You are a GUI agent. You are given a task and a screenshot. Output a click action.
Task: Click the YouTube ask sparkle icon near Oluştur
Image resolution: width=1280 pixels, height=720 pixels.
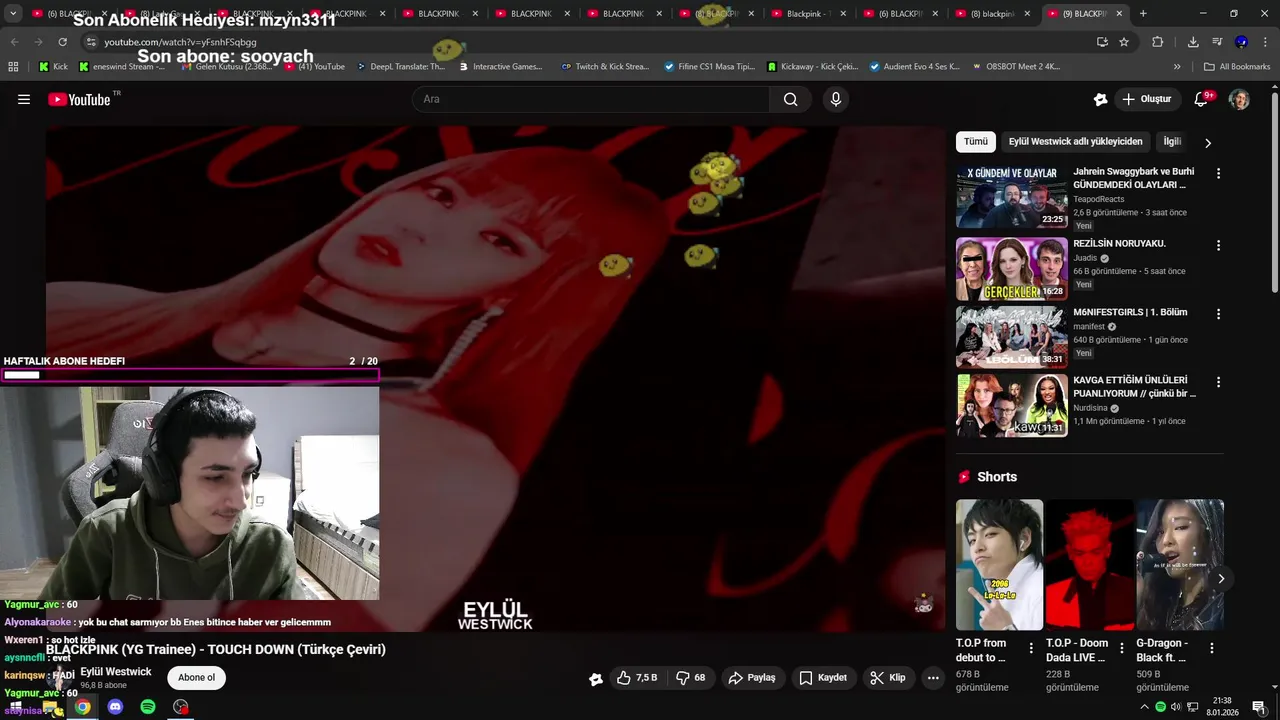(1100, 99)
